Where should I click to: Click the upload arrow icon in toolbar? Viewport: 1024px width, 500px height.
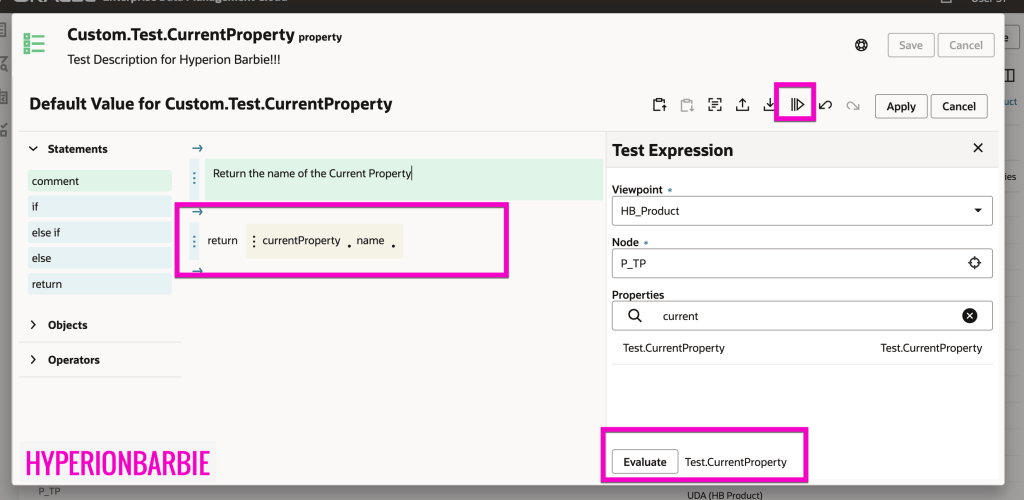(x=742, y=105)
